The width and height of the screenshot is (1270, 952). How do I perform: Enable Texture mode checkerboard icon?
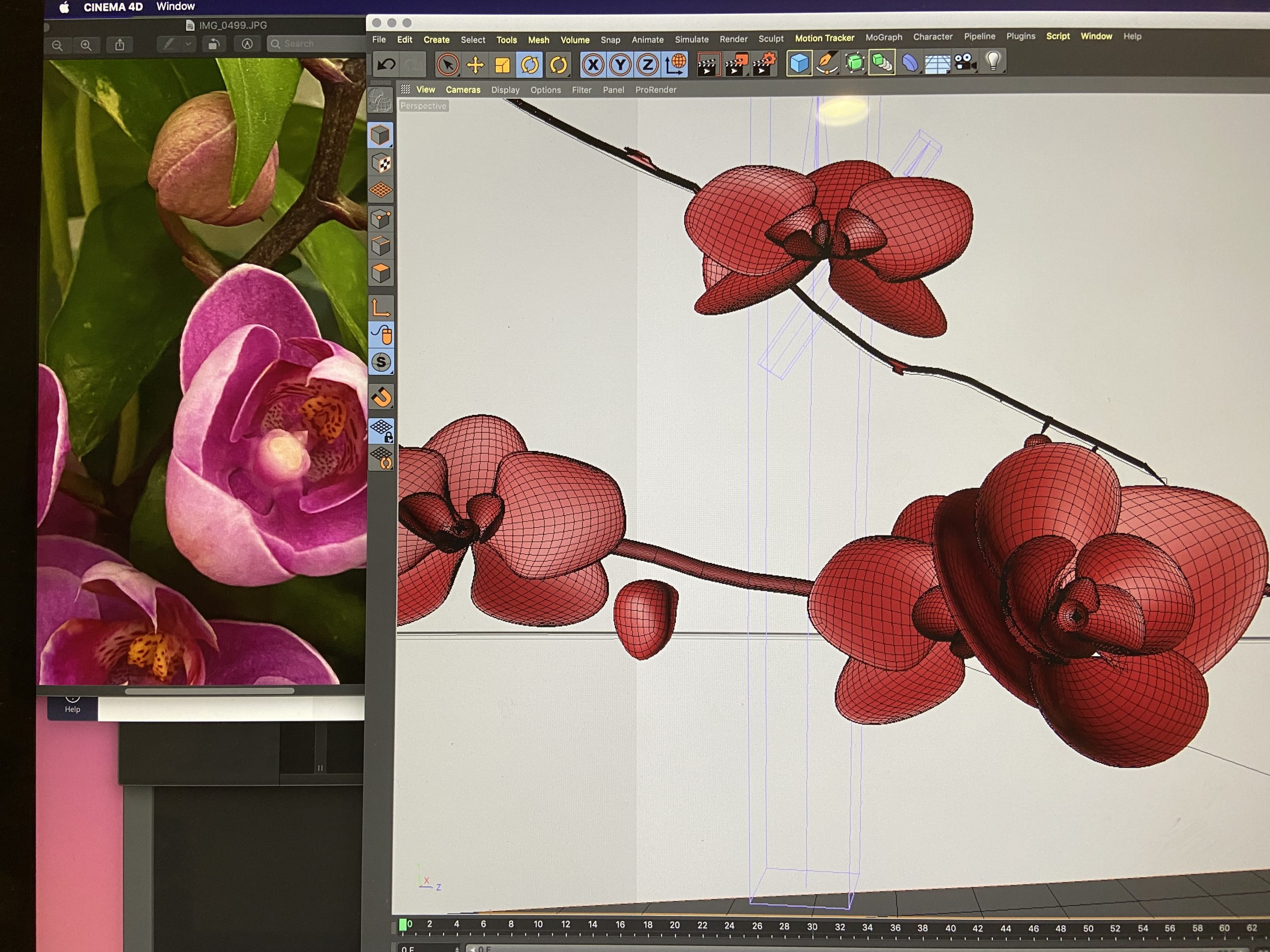pyautogui.click(x=380, y=164)
